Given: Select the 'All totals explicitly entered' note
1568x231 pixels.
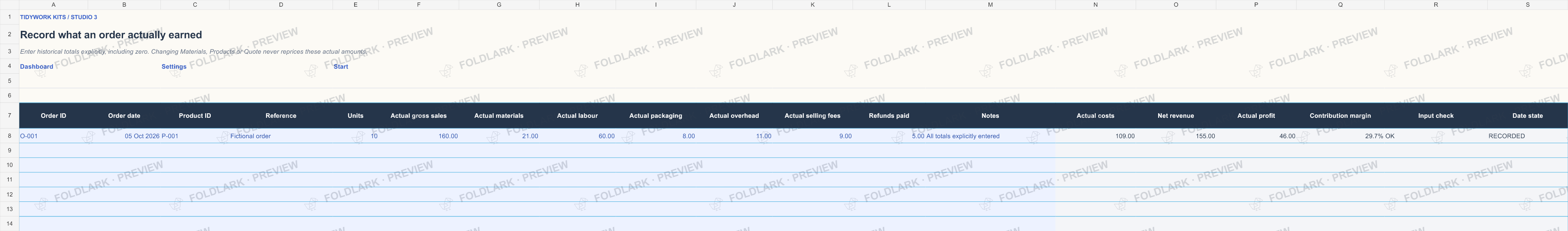Looking at the screenshot, I should point(990,136).
